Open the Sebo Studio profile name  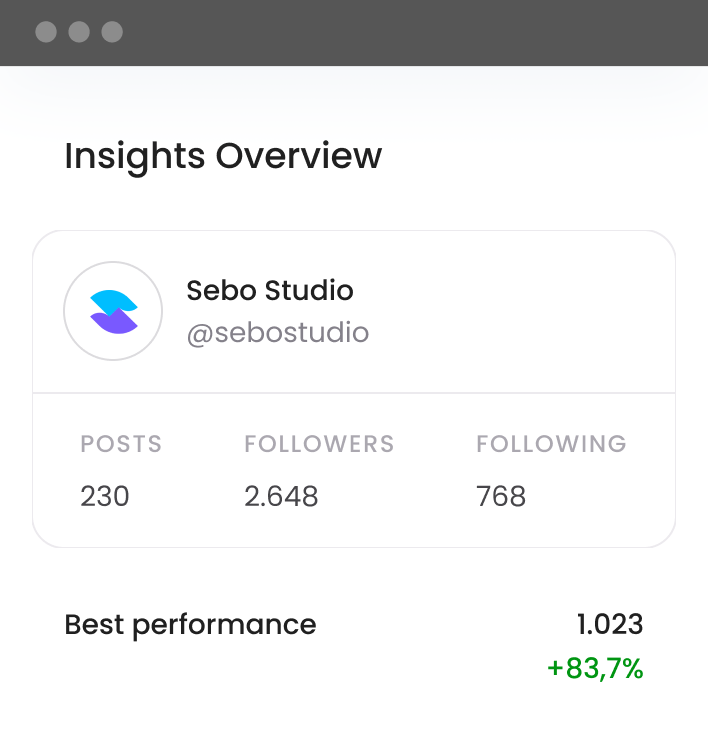270,290
